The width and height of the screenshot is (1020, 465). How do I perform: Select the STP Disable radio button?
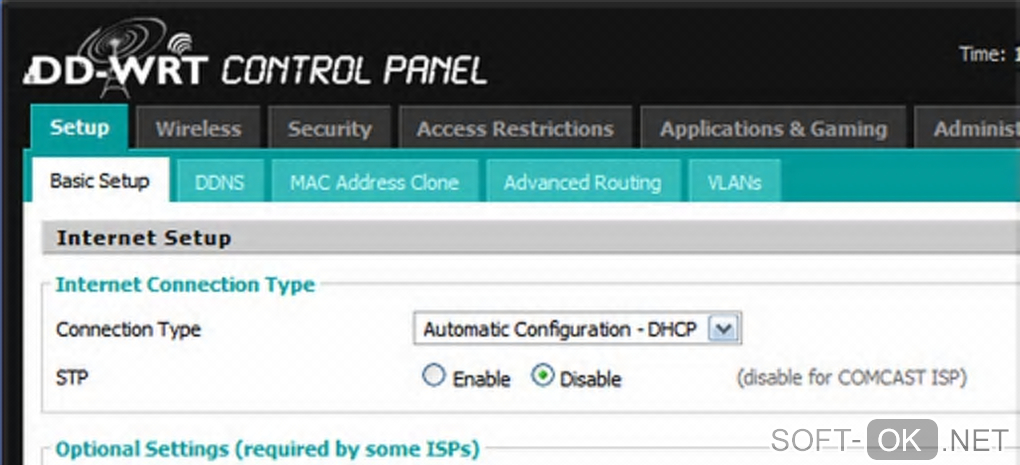click(x=543, y=375)
